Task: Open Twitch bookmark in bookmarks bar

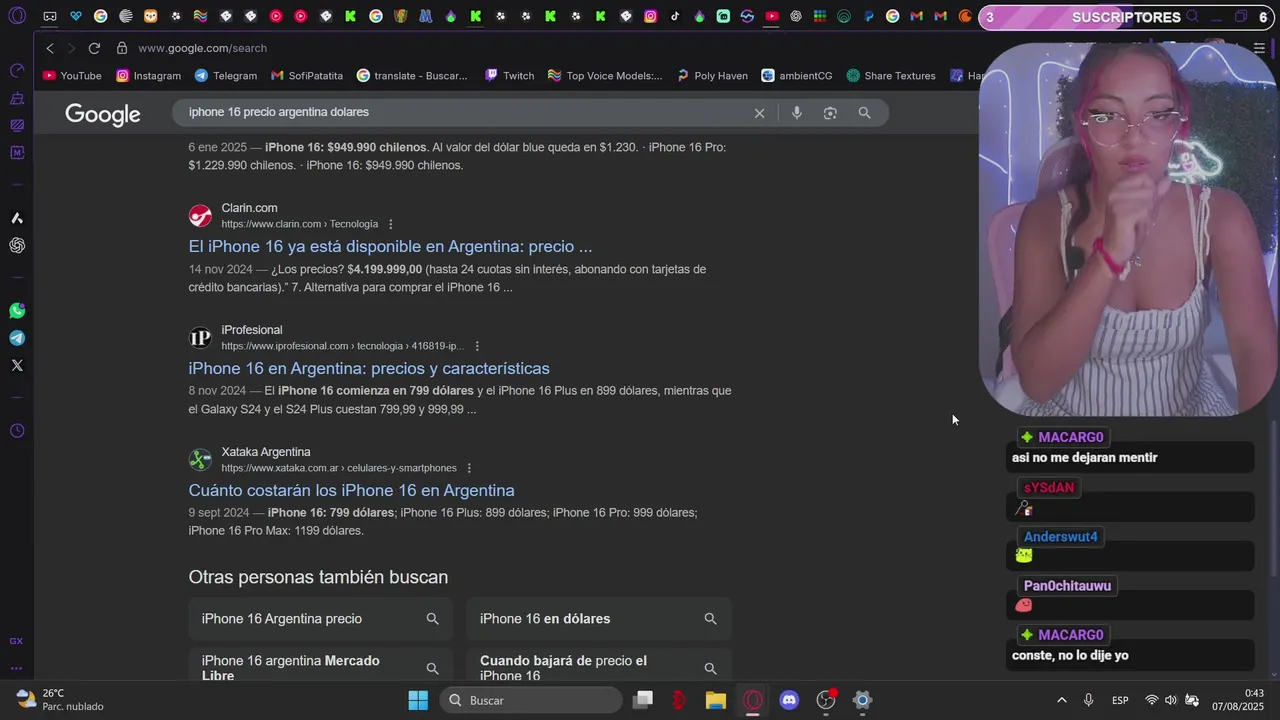Action: point(510,76)
